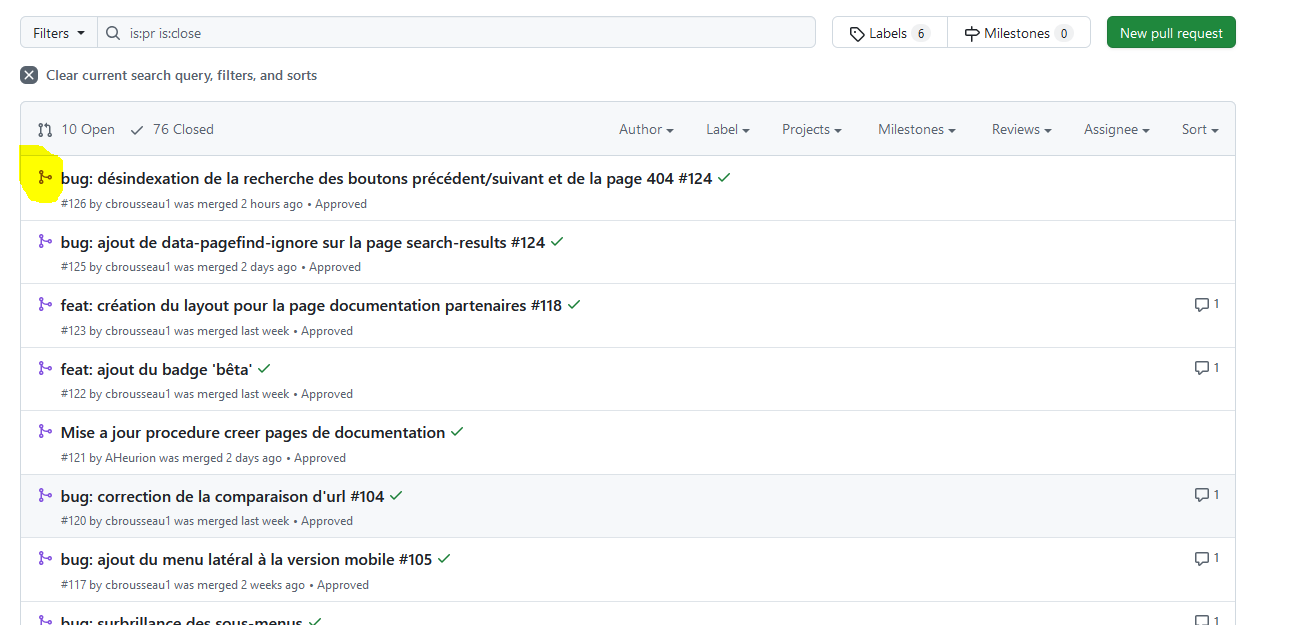Click the tag icon on the Labels button
Viewport: 1291px width, 625px height.
857,32
